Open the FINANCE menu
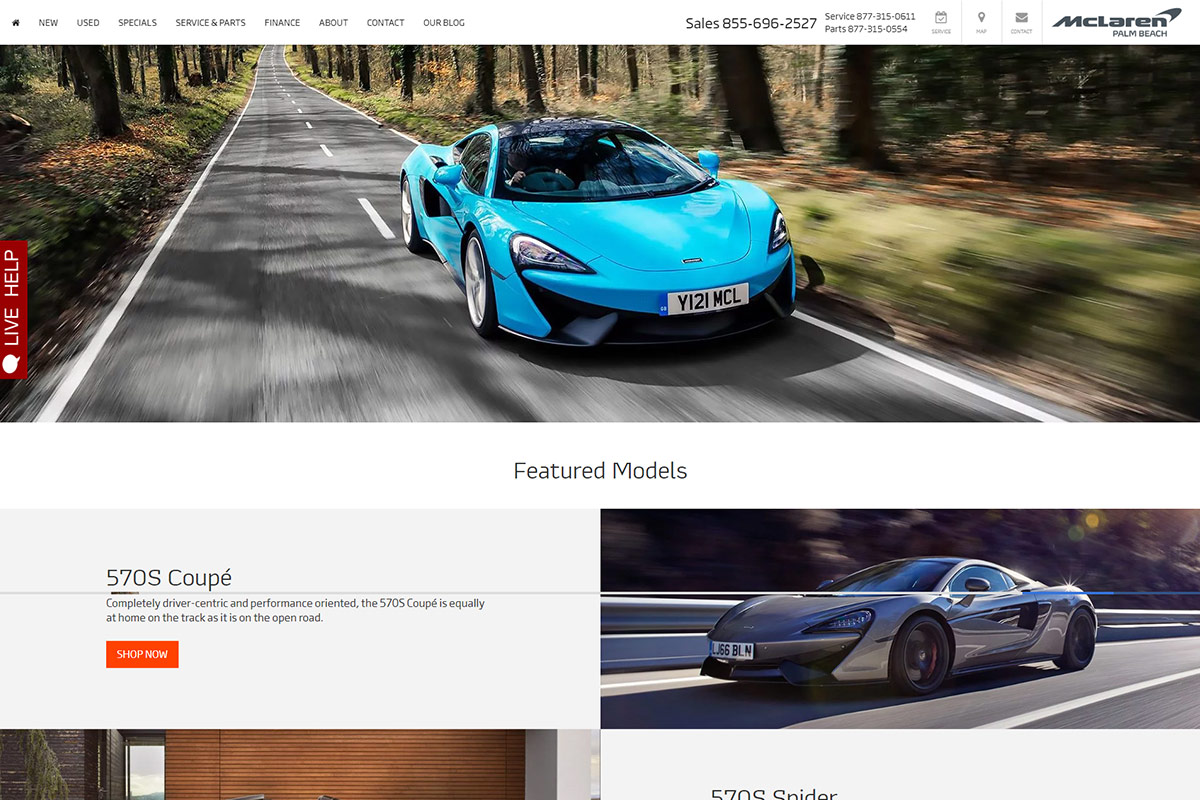 pyautogui.click(x=282, y=23)
